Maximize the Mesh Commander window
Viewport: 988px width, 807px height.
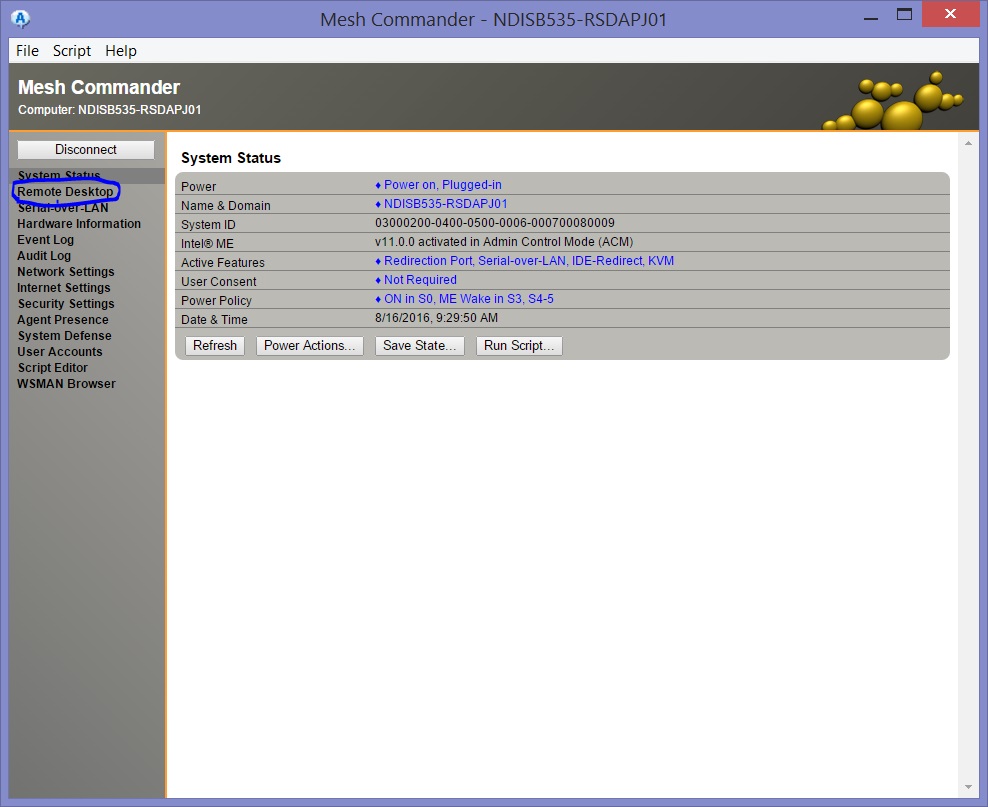click(x=904, y=15)
